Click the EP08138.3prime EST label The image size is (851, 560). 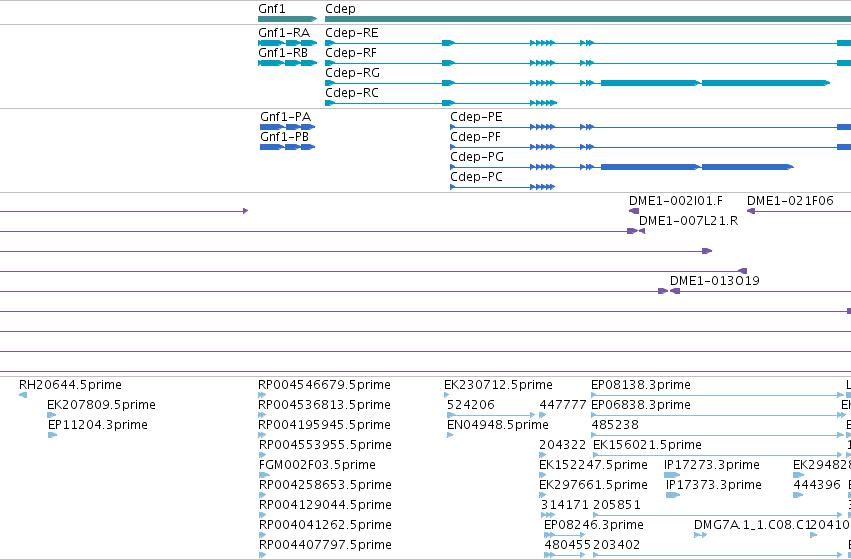pyautogui.click(x=641, y=385)
